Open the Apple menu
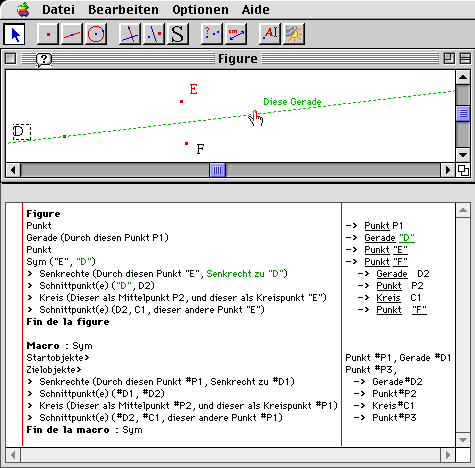 coord(23,9)
